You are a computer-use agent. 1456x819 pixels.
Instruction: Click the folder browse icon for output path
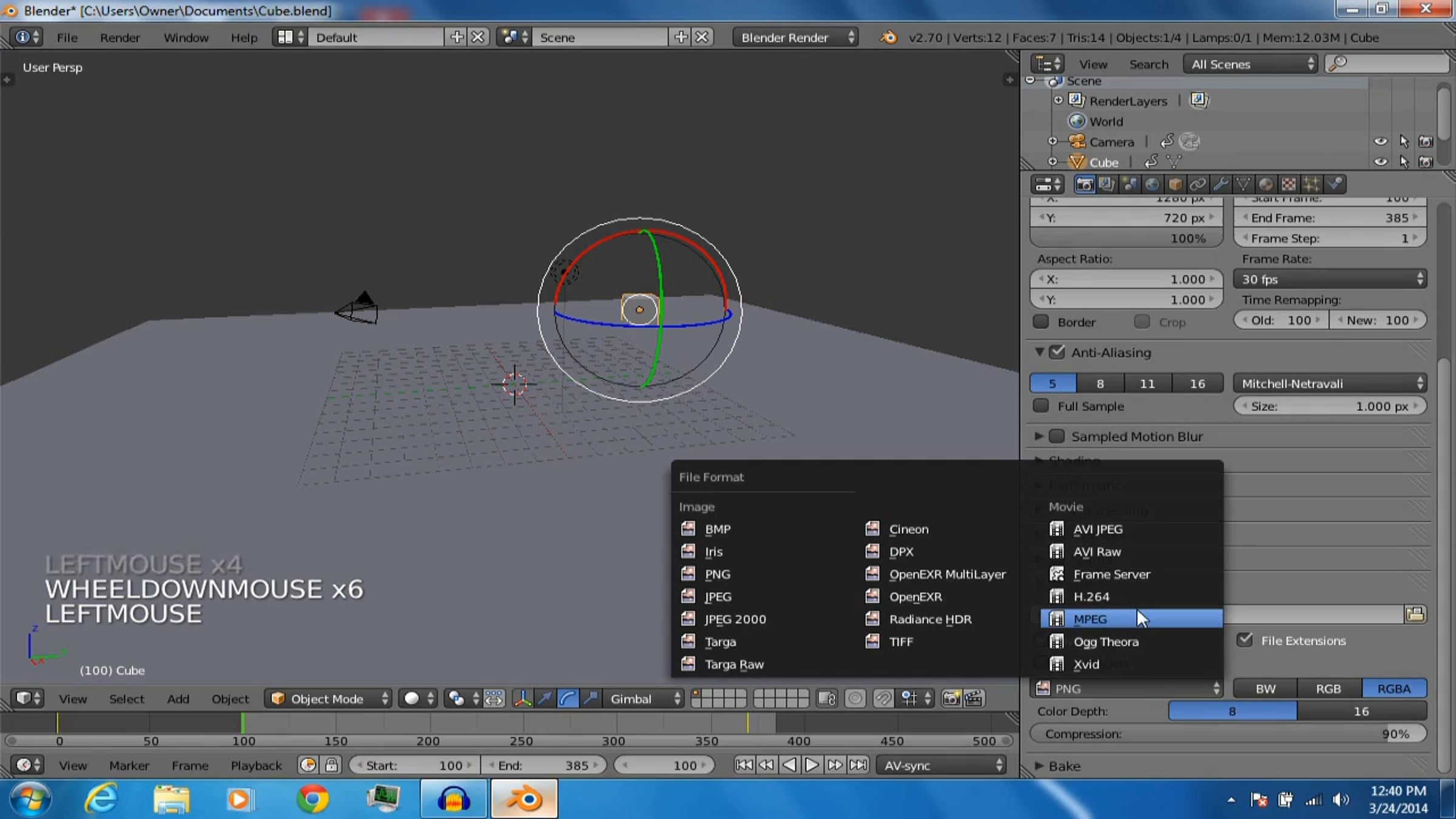1415,615
